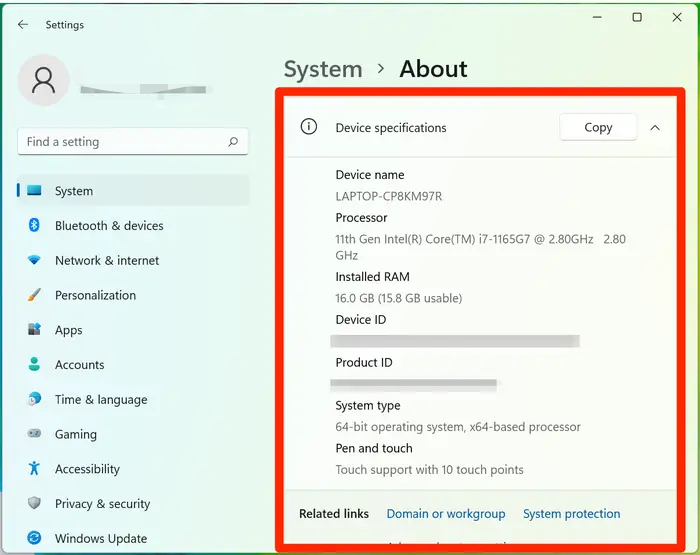Click the search magnifier icon
The image size is (700, 555).
tap(233, 142)
